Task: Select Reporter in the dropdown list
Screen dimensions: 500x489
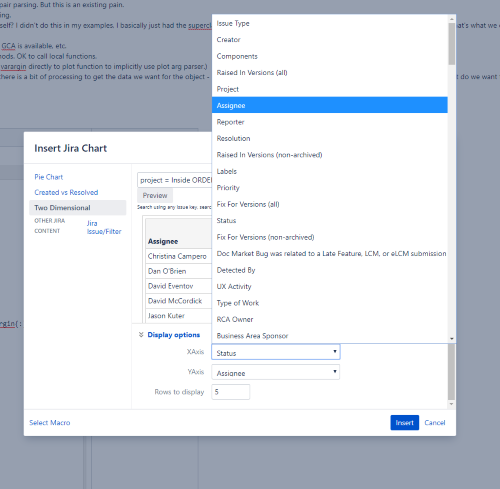Action: (330, 122)
